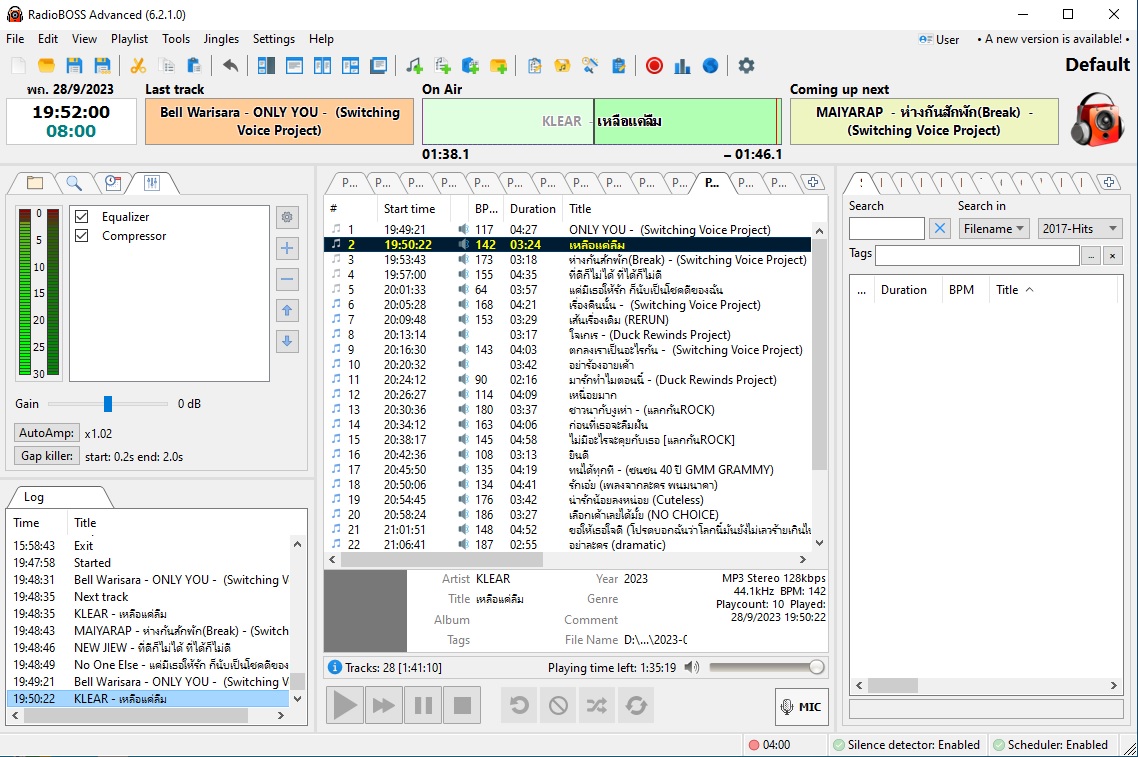Open the Playlist menu
The height and width of the screenshot is (757, 1138).
pos(129,39)
